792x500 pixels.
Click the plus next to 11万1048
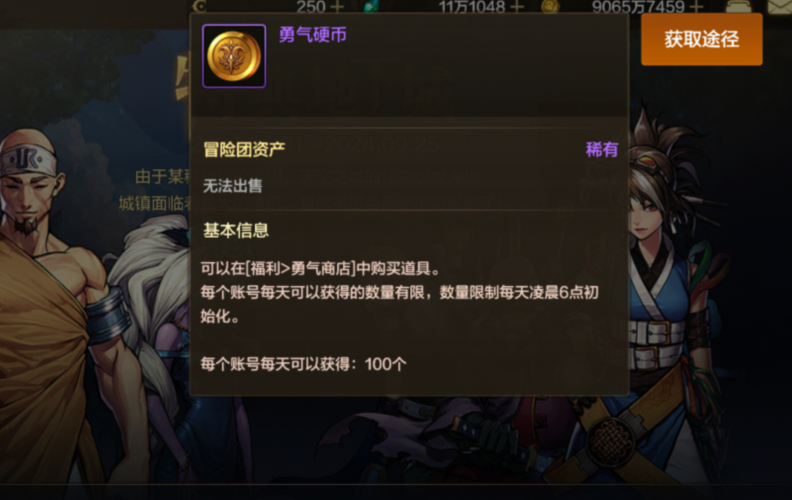(x=517, y=7)
